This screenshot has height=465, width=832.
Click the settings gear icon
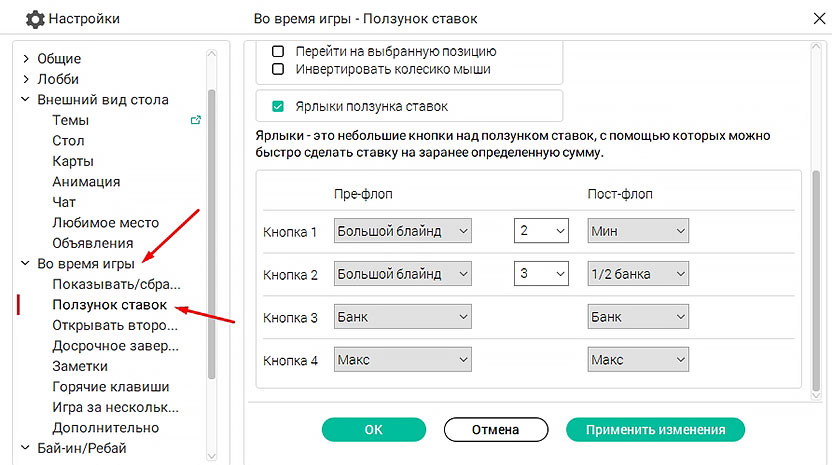pyautogui.click(x=35, y=19)
